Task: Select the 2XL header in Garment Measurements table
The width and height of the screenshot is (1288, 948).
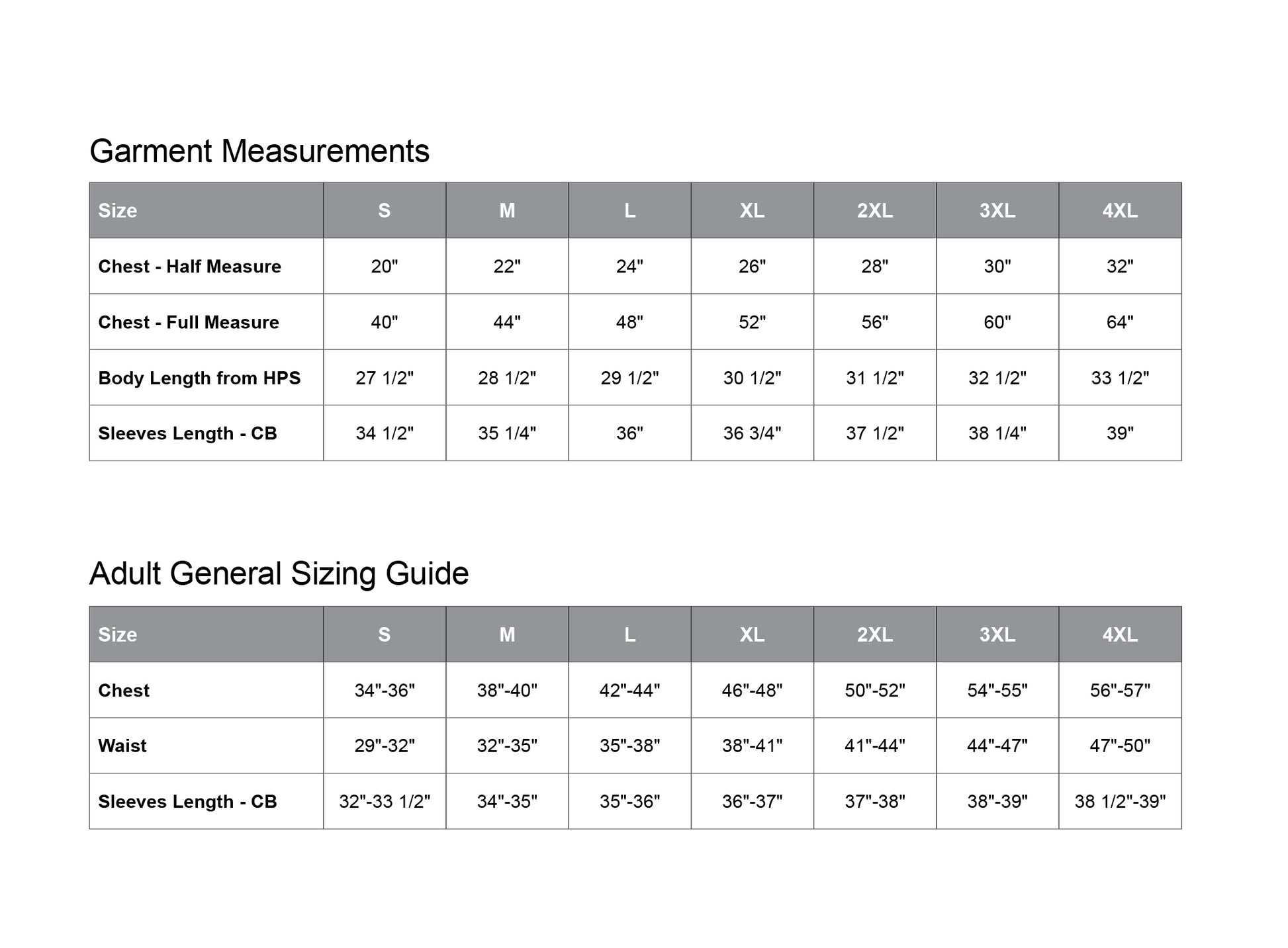Action: point(874,210)
